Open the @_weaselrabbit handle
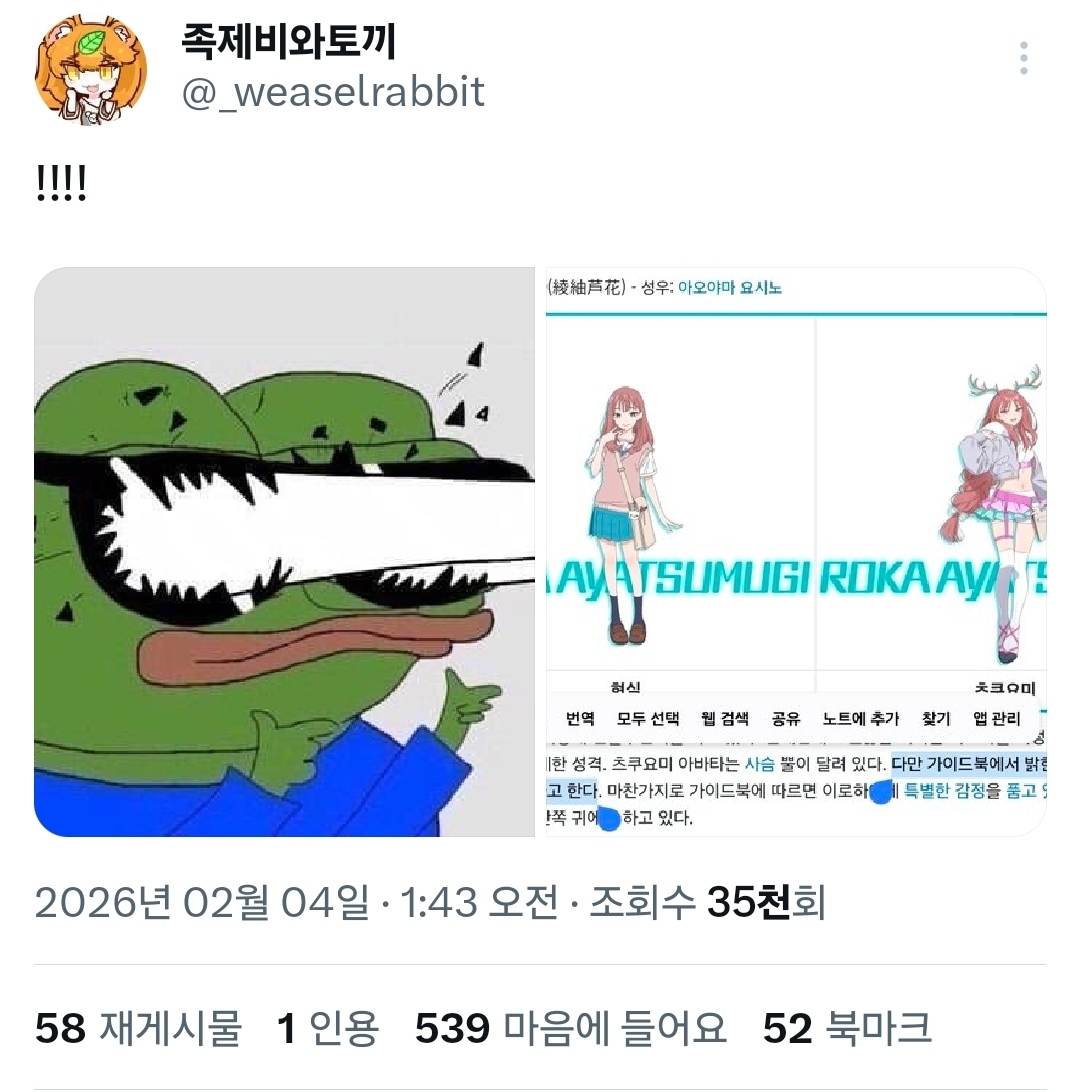Viewport: 1080px width, 1092px height. (x=333, y=92)
